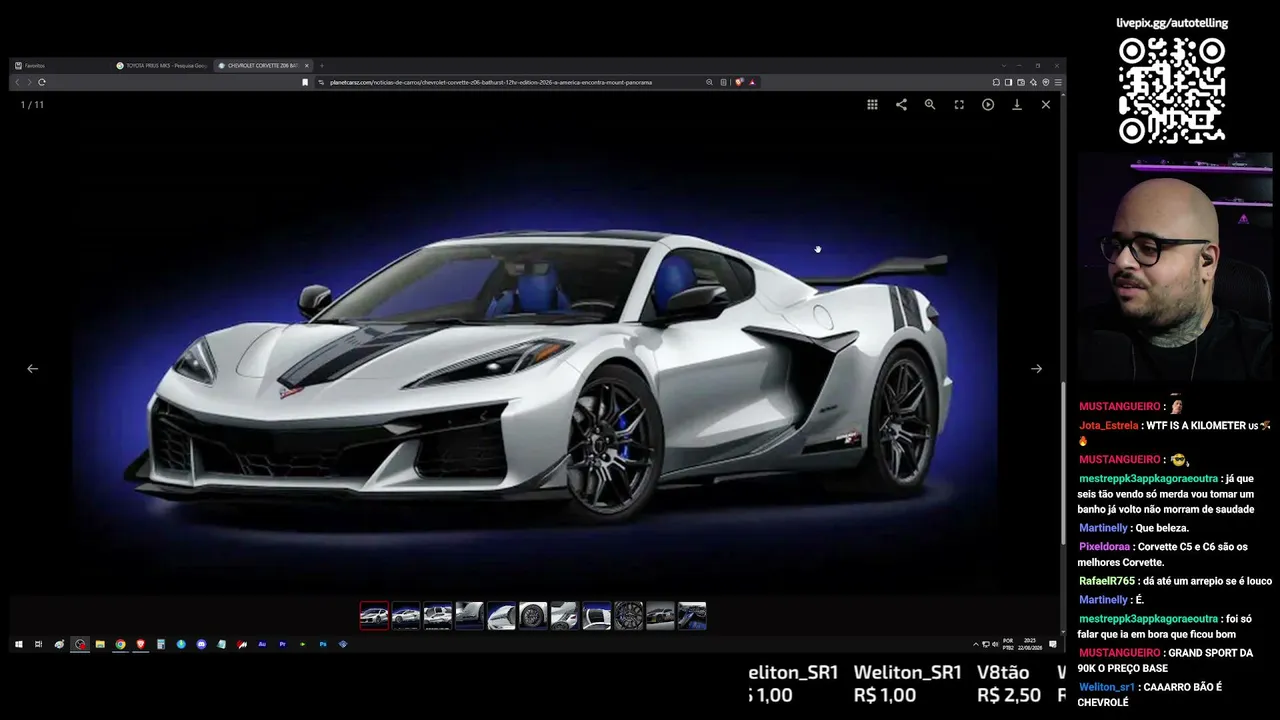The height and width of the screenshot is (720, 1280).
Task: Expand the tab search dropdown chevron
Action: 1004,66
